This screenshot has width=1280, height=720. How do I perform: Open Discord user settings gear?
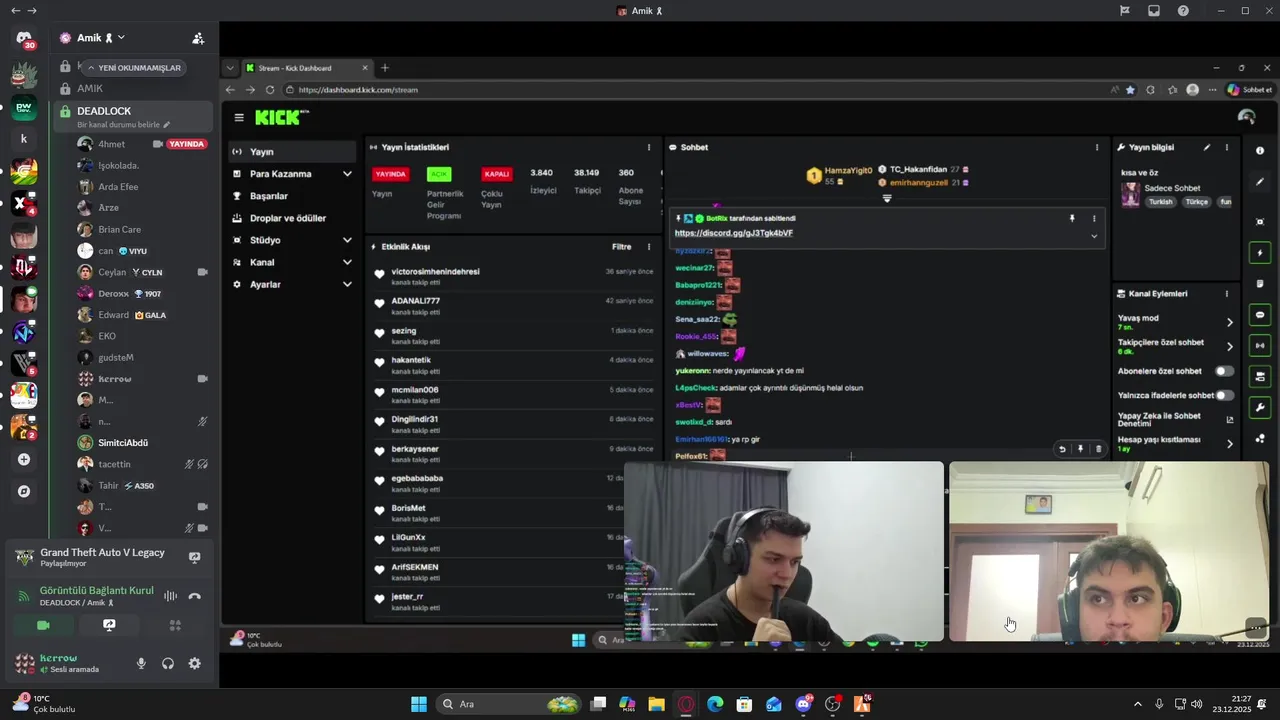tap(194, 663)
